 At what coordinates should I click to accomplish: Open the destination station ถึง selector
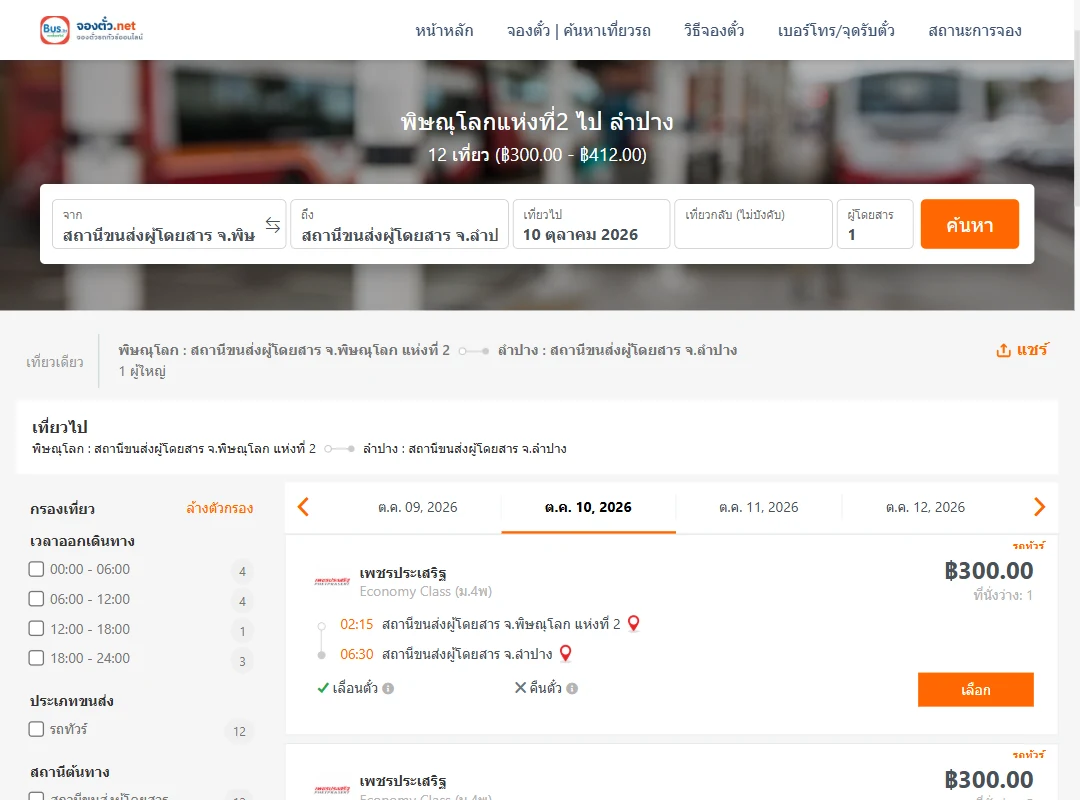pos(399,224)
